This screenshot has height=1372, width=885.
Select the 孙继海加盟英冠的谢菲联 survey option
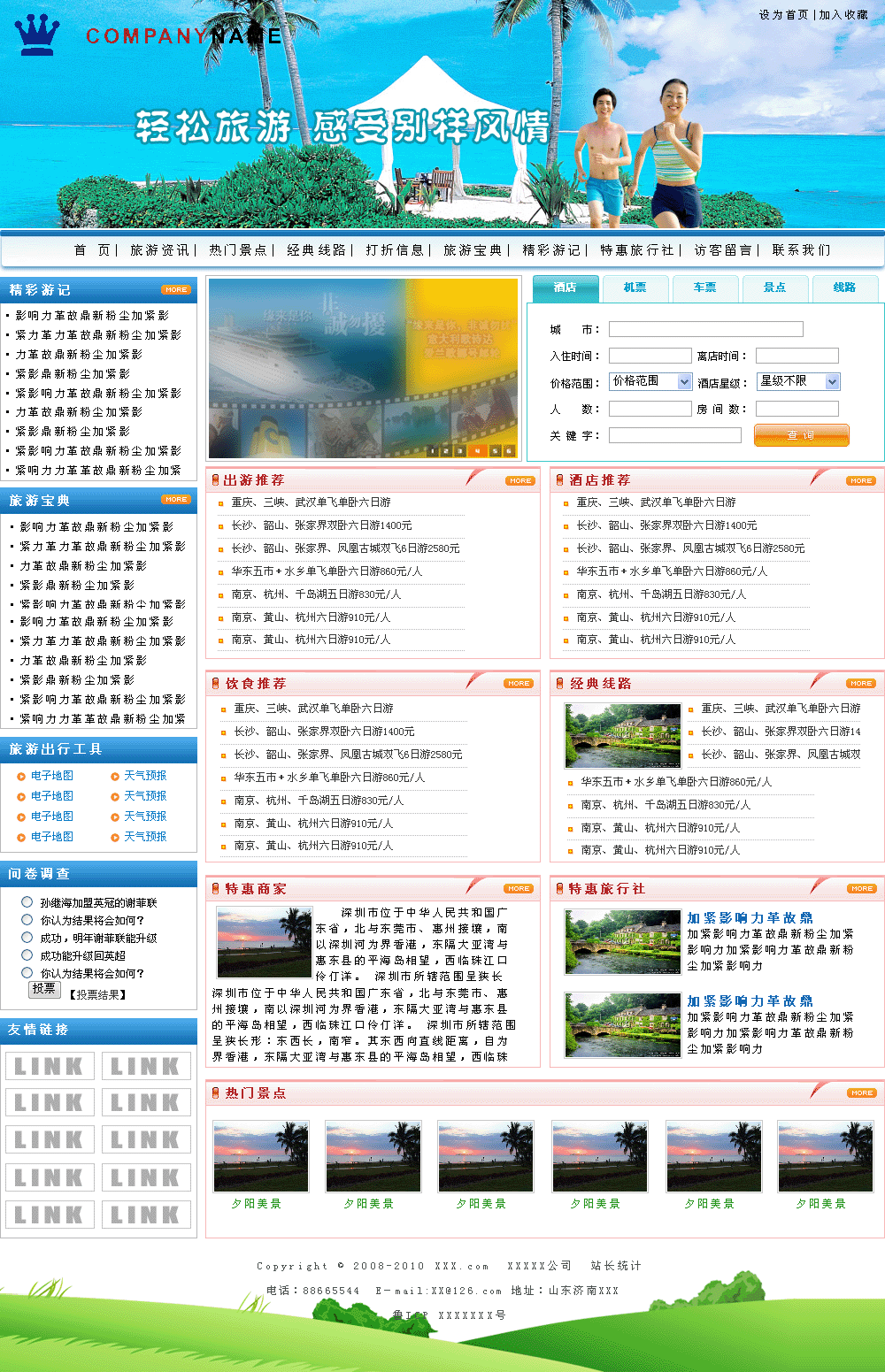[27, 902]
